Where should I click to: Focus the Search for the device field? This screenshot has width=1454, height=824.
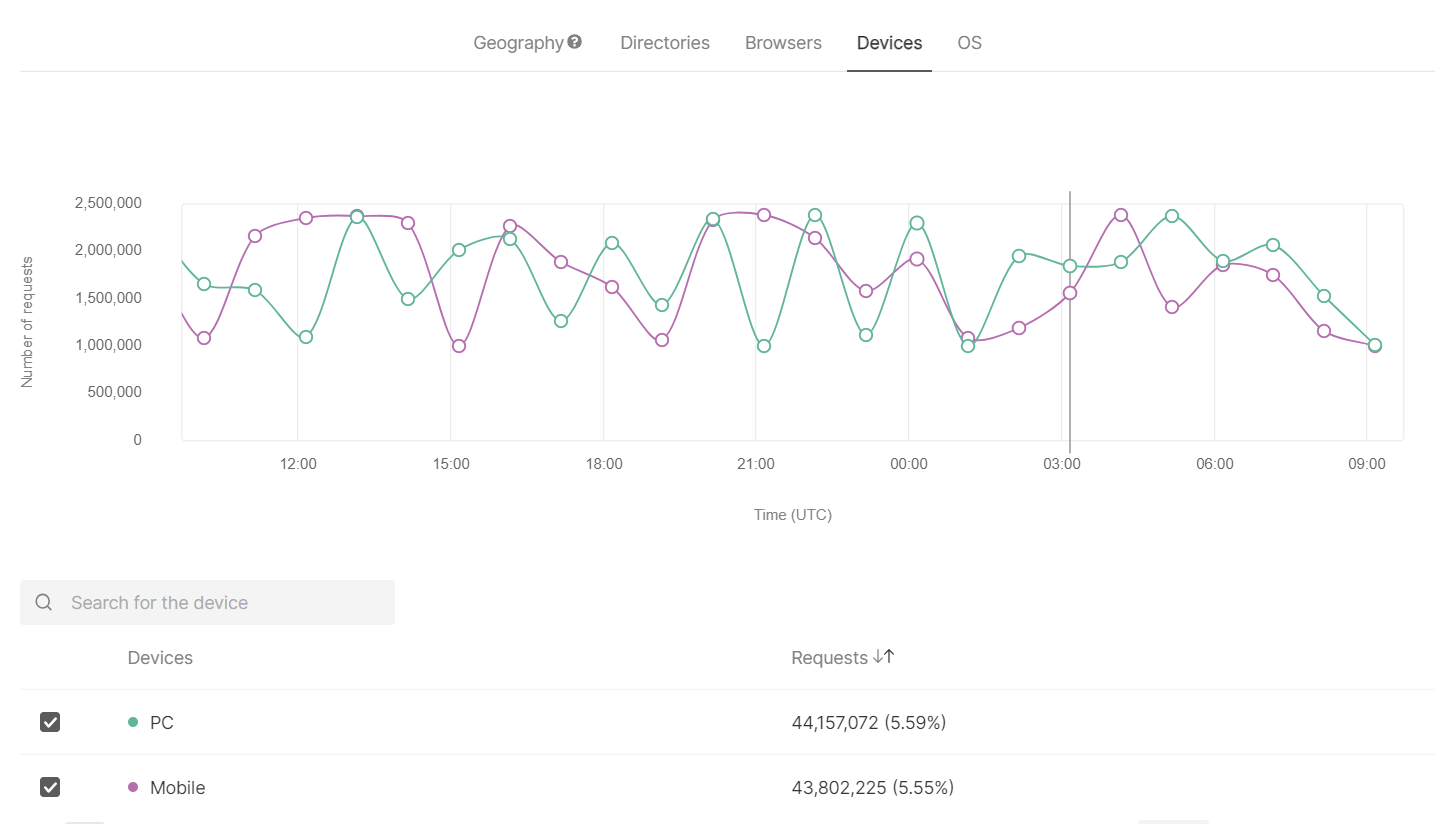(207, 602)
